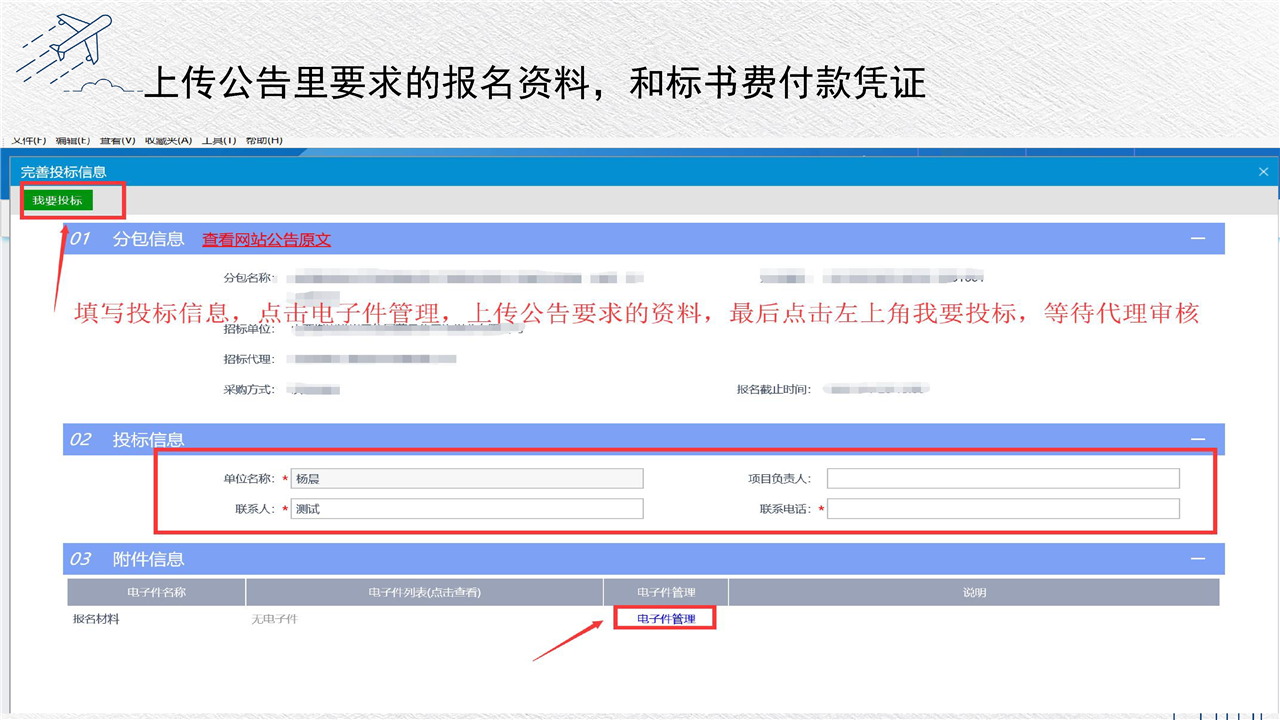Collapse the 02 投标信息 section

pos(1197,440)
